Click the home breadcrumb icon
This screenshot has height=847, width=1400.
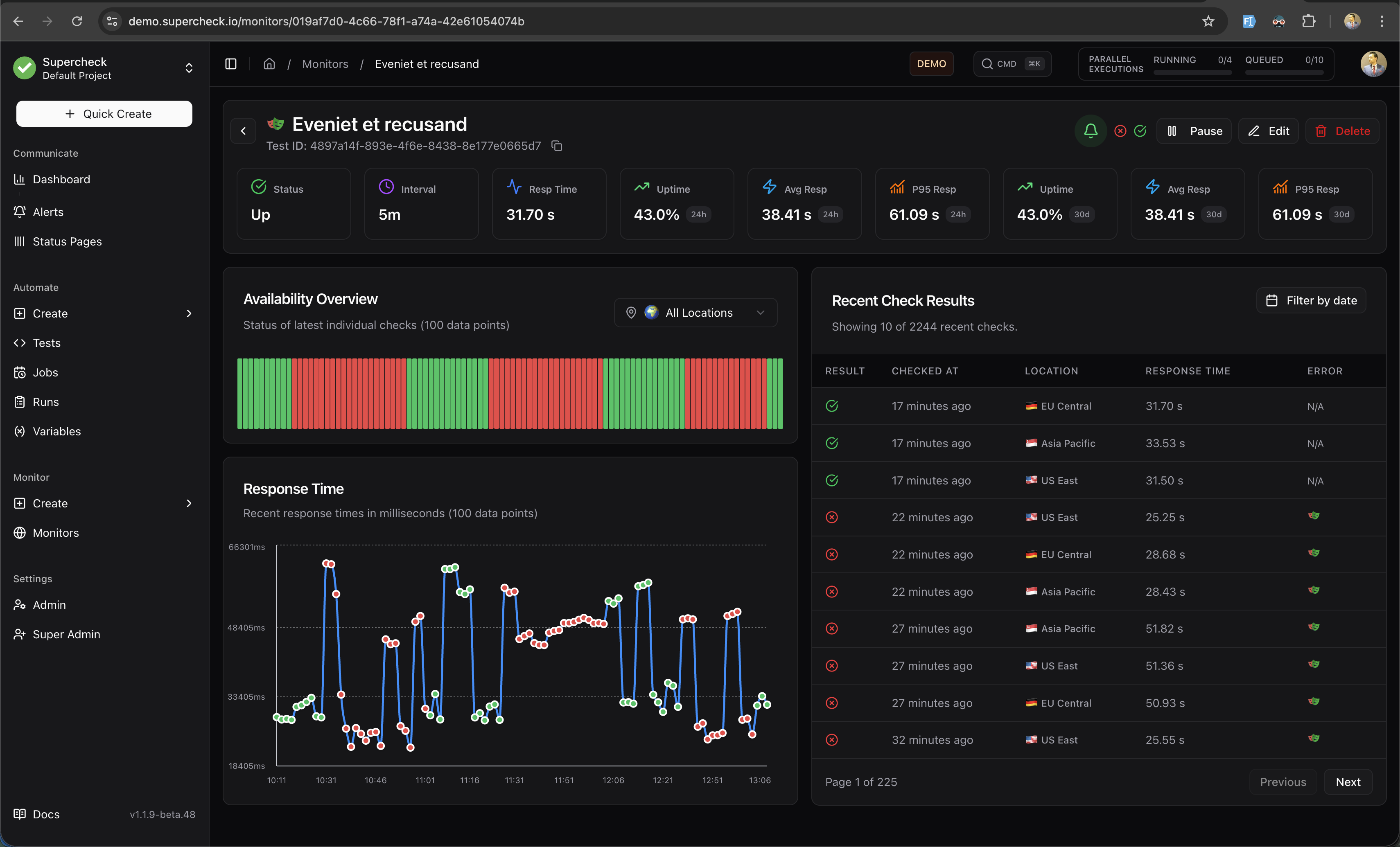269,63
